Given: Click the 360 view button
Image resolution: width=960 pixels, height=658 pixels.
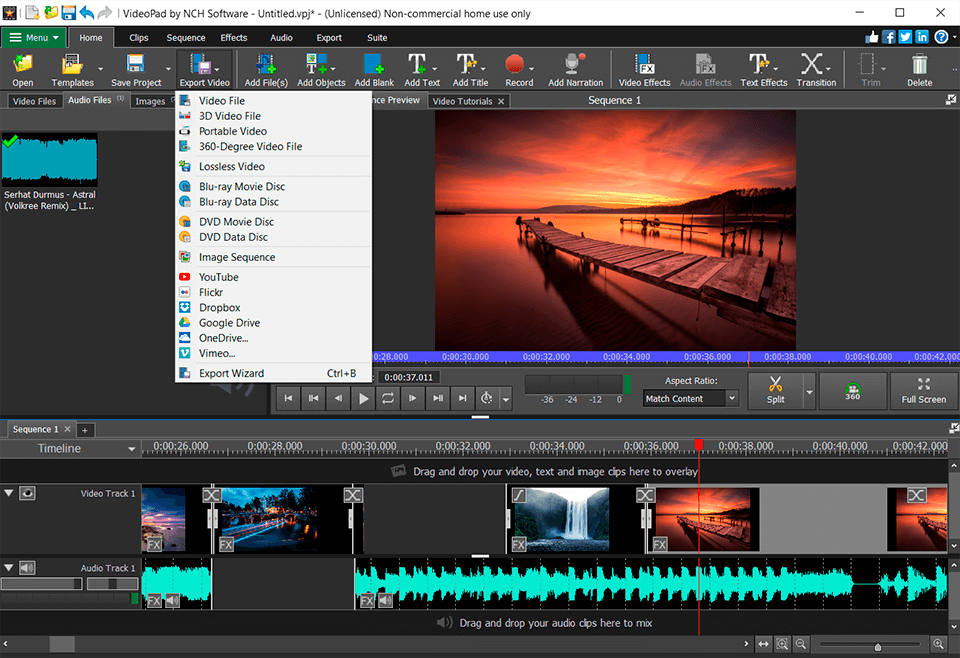Looking at the screenshot, I should pyautogui.click(x=852, y=391).
